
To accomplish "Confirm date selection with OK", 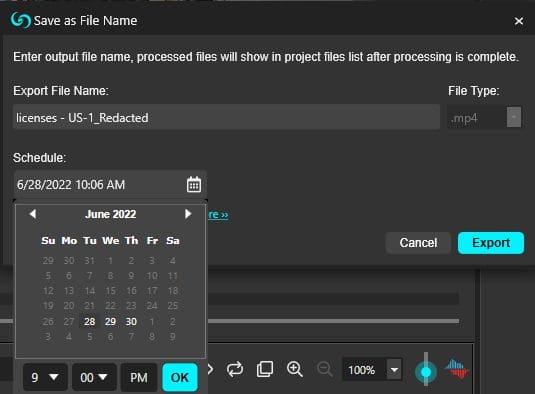I will 180,377.
